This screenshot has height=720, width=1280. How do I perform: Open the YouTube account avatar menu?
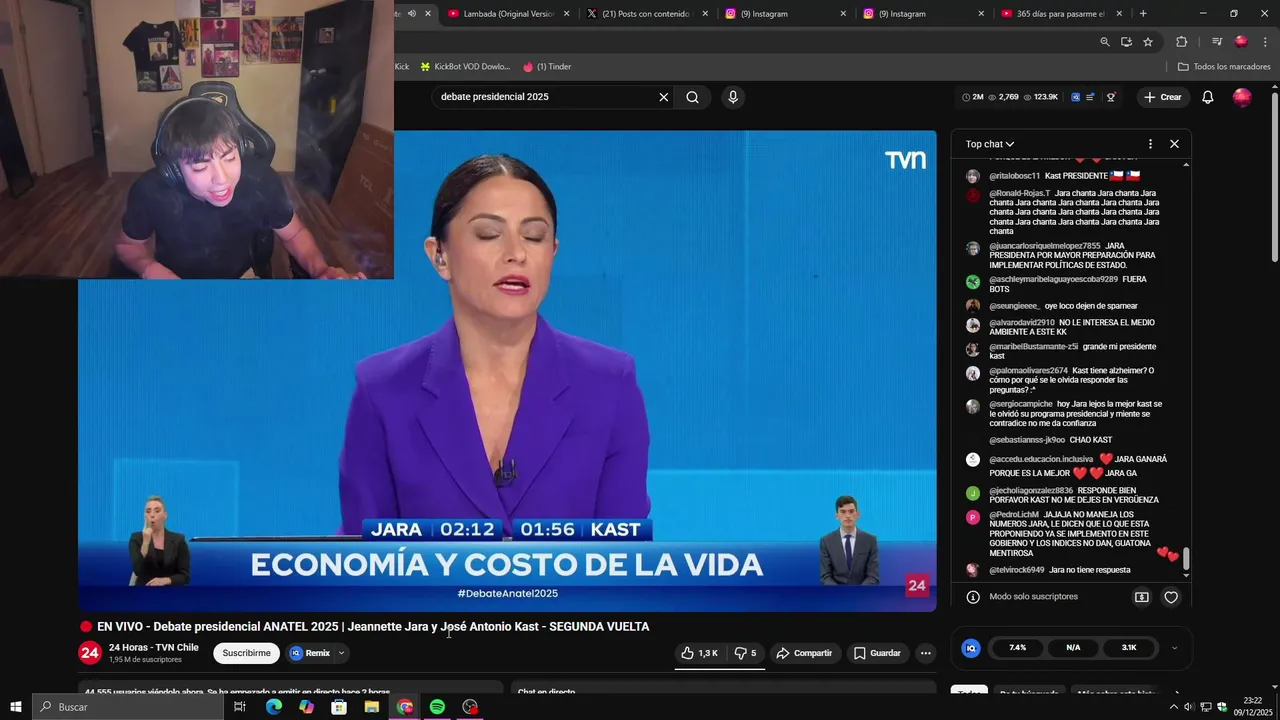[1242, 97]
